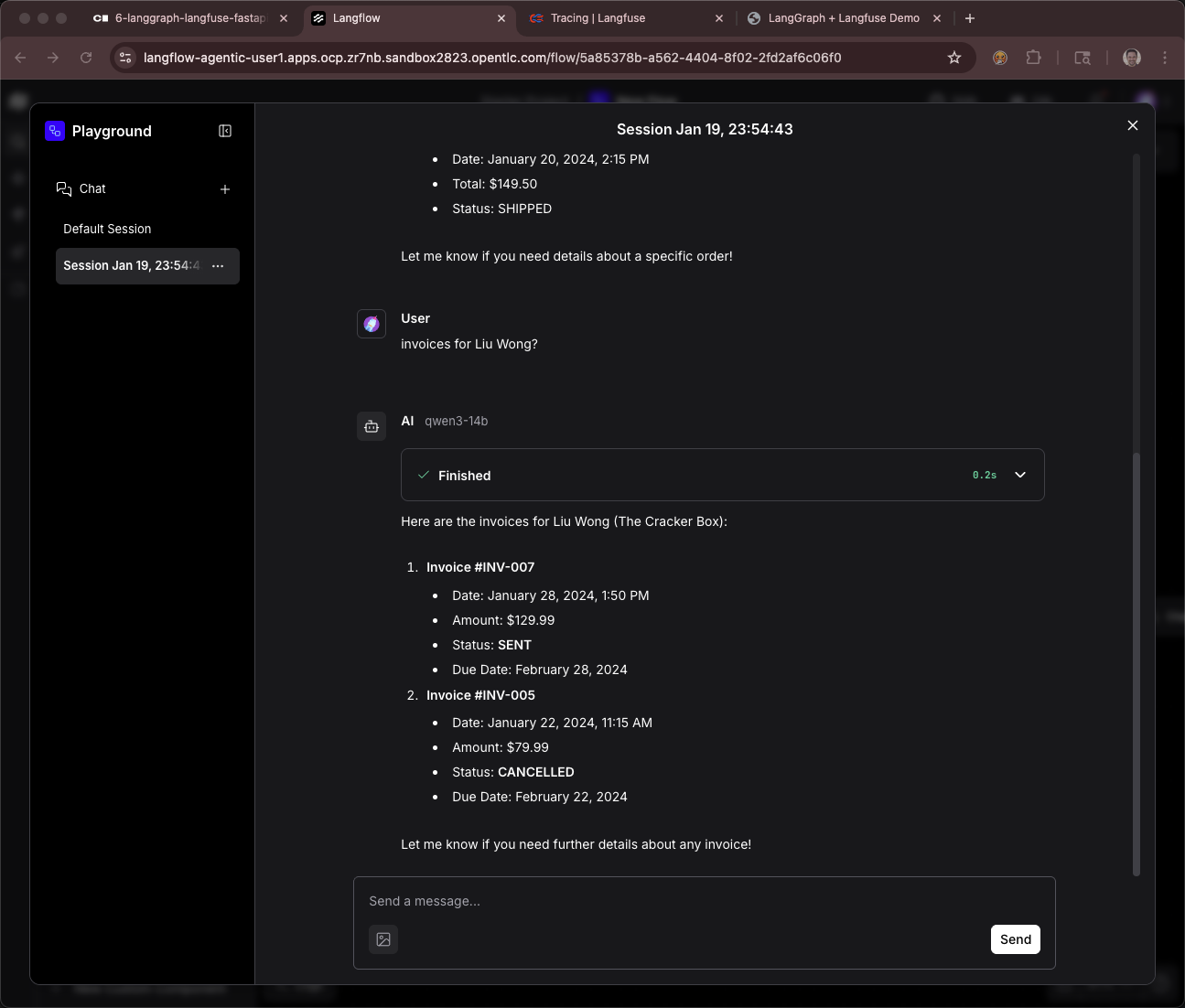Image resolution: width=1185 pixels, height=1008 pixels.
Task: Close the Playground dialog with X
Action: pyautogui.click(x=1133, y=125)
